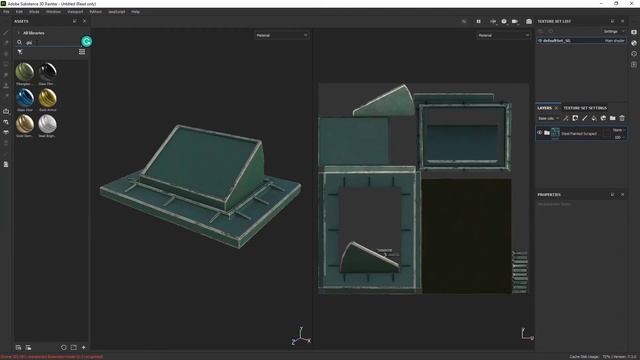Open Texture Set List Settings dropdown
Image resolution: width=640 pixels, height=360 pixels.
click(x=613, y=31)
